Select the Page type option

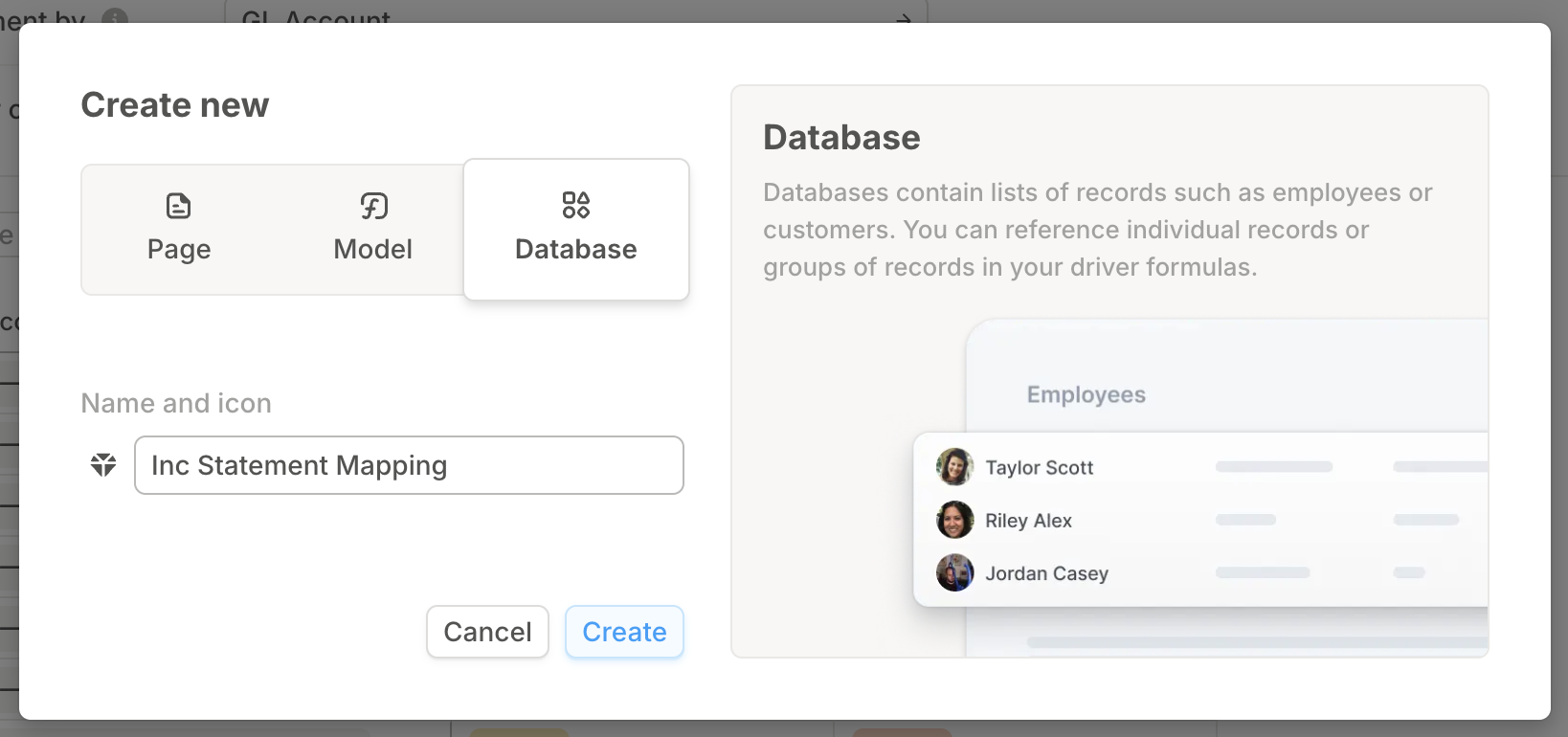(179, 230)
